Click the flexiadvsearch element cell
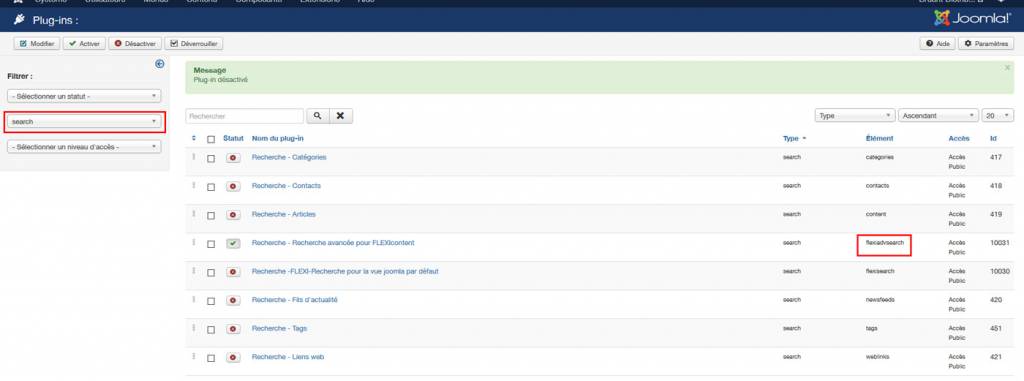 884,242
